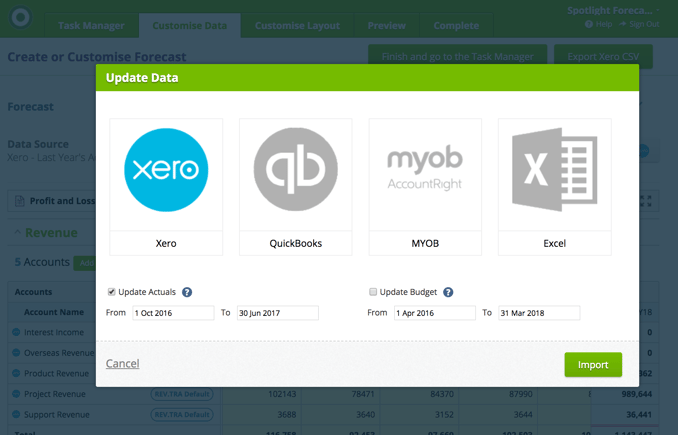Open help for Update Actuals
The height and width of the screenshot is (435, 678).
(x=187, y=292)
